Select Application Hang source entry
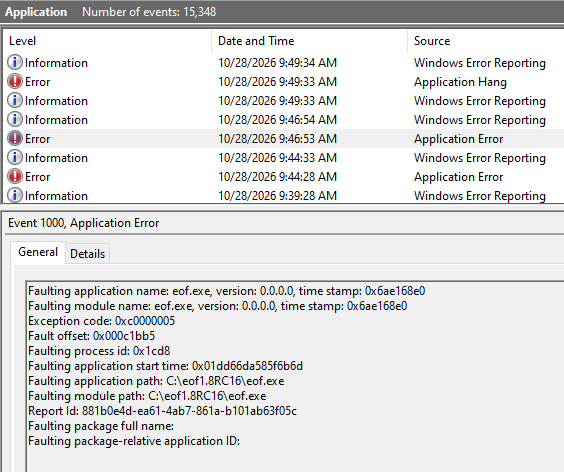564x472 pixels. click(x=460, y=82)
